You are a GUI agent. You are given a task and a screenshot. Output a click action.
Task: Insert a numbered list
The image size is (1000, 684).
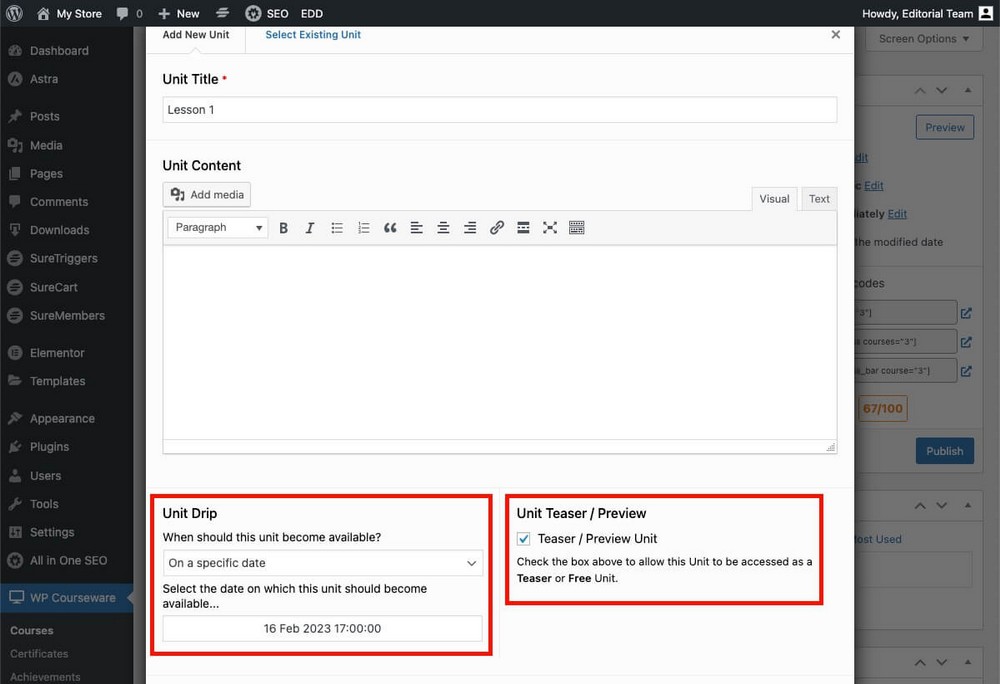tap(364, 228)
